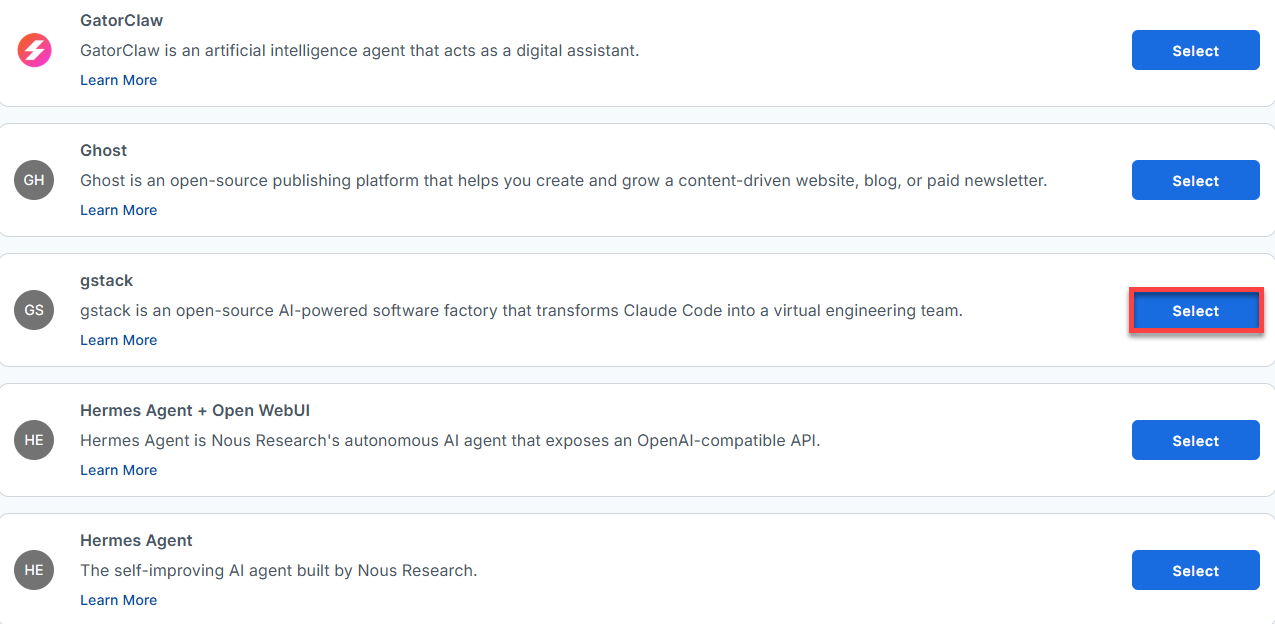Click the gstack AI-powered software factory description

click(521, 311)
